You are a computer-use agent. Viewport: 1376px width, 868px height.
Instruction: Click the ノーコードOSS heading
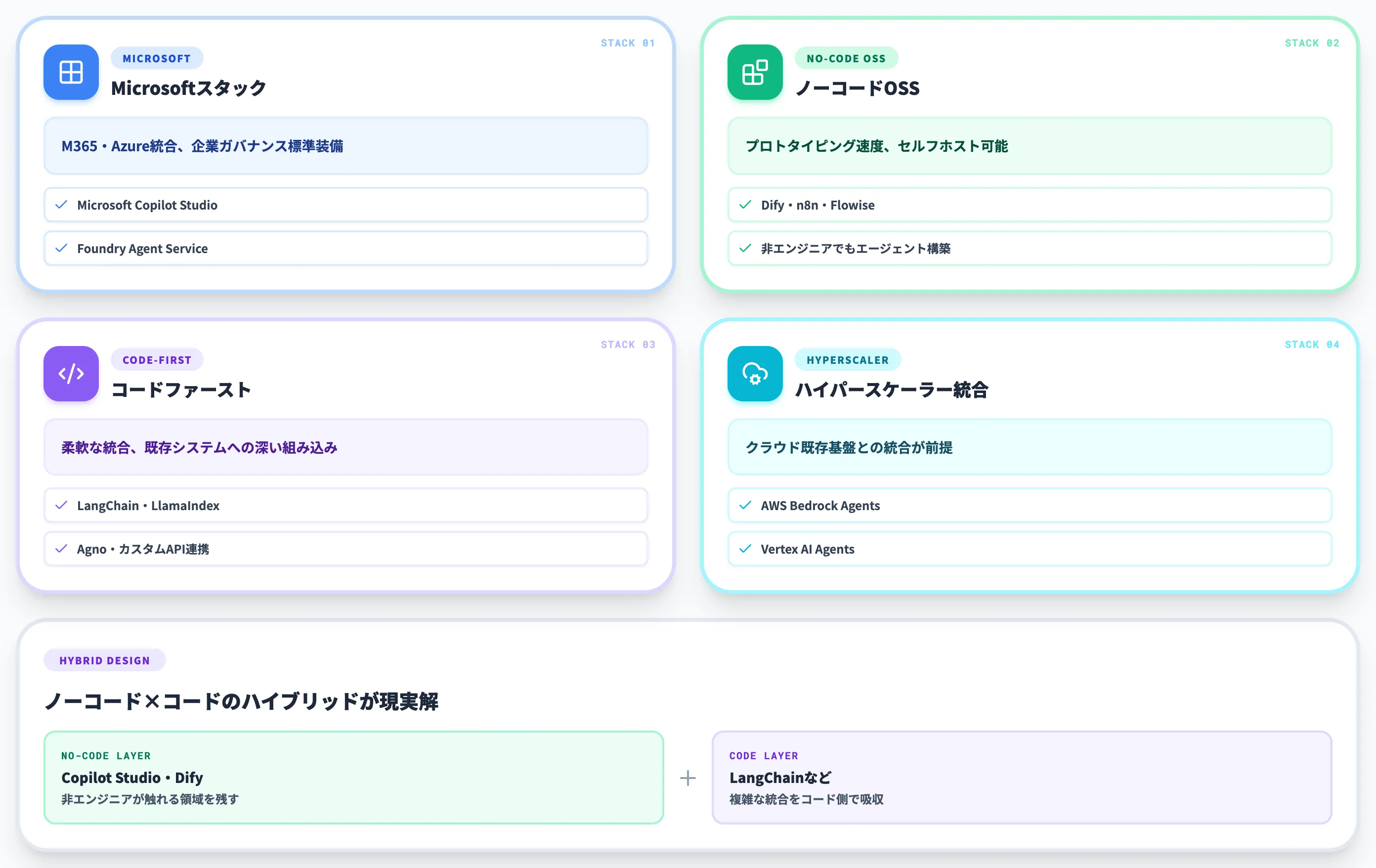(857, 88)
